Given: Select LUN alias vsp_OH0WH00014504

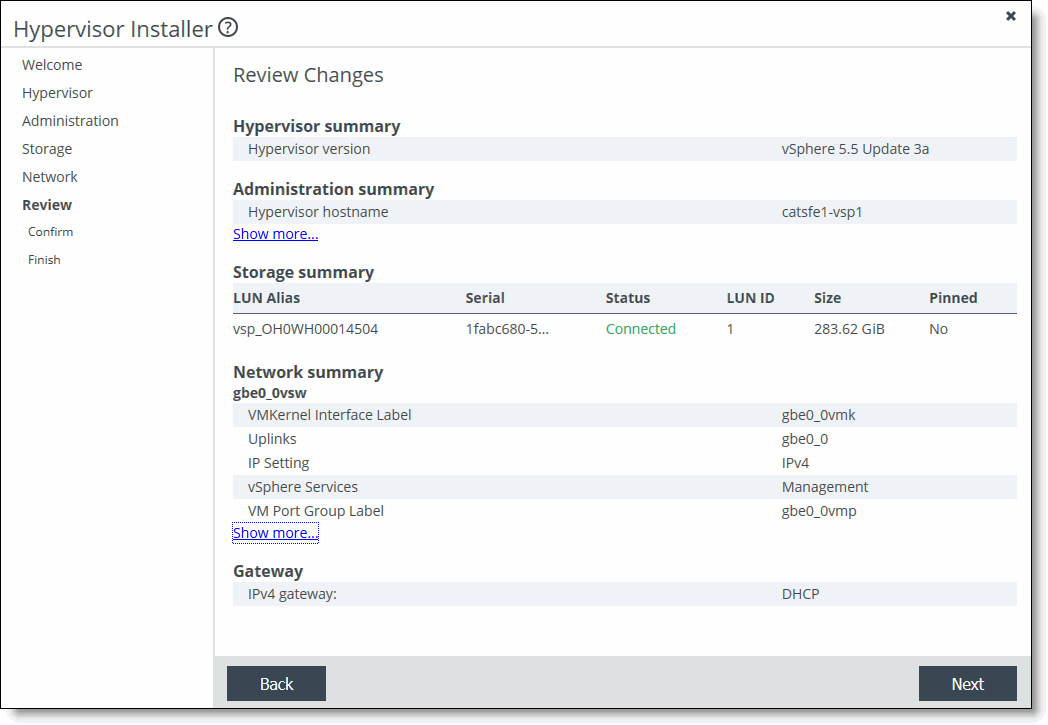Looking at the screenshot, I should (305, 329).
